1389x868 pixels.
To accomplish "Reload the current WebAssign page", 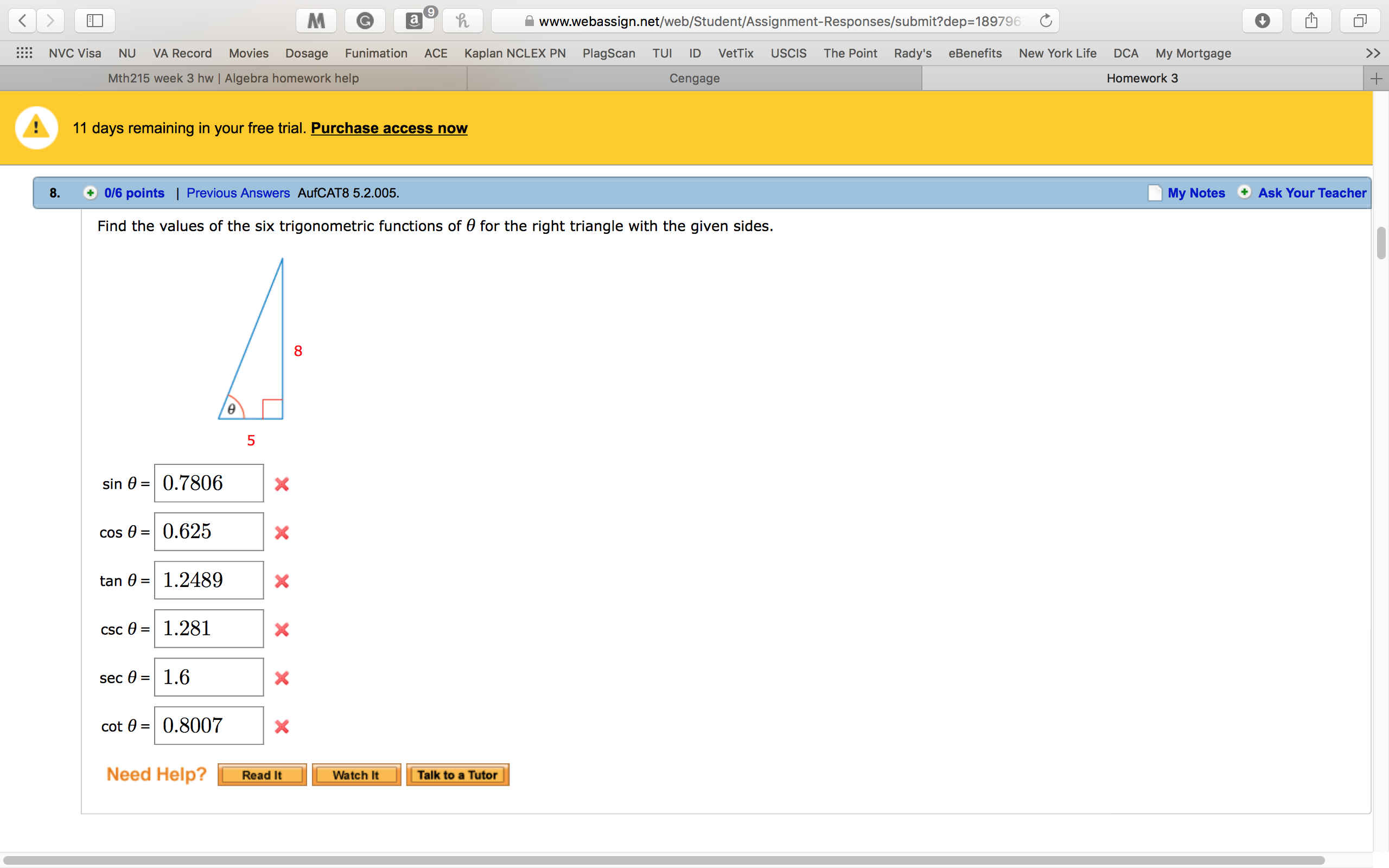I will click(x=1046, y=21).
